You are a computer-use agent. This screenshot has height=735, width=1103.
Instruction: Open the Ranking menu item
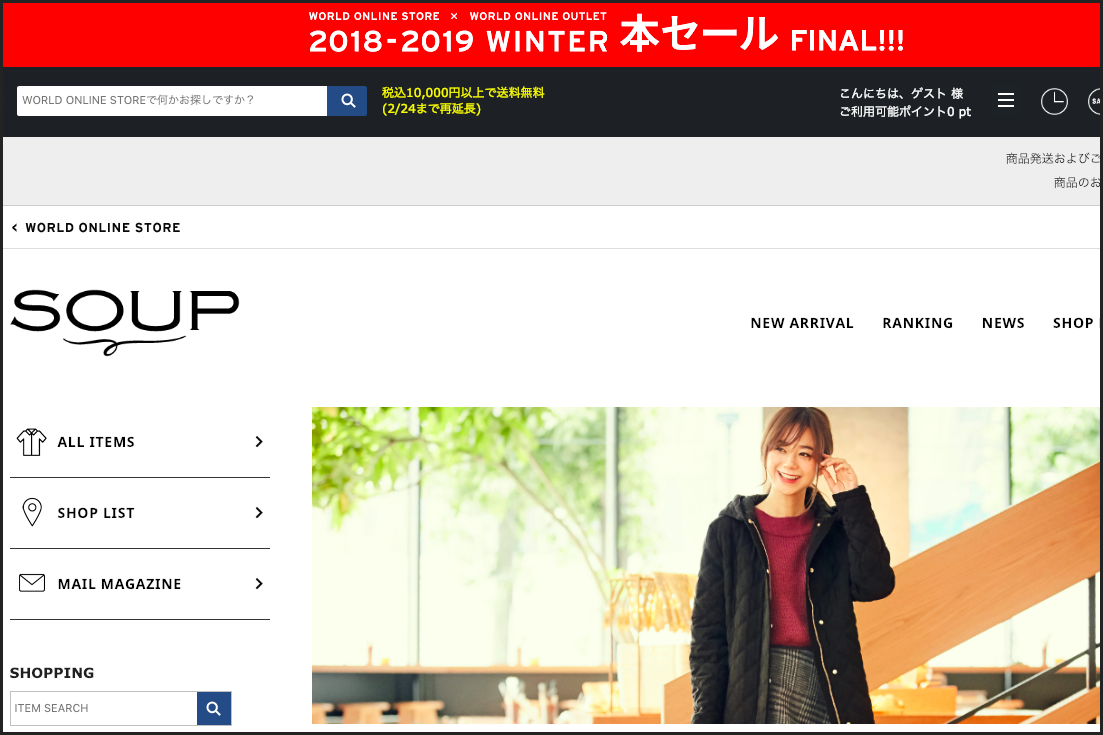pyautogui.click(x=917, y=323)
